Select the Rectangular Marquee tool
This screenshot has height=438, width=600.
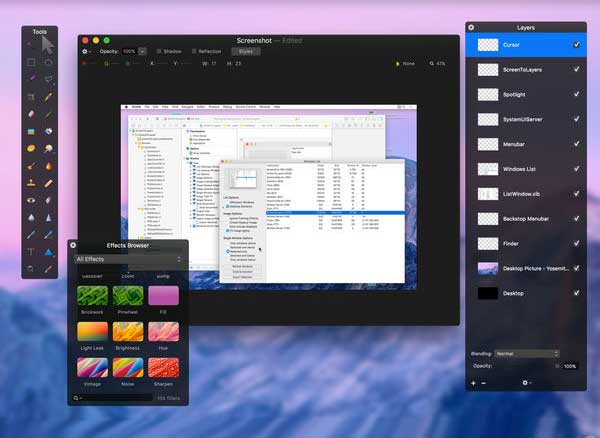(x=31, y=62)
